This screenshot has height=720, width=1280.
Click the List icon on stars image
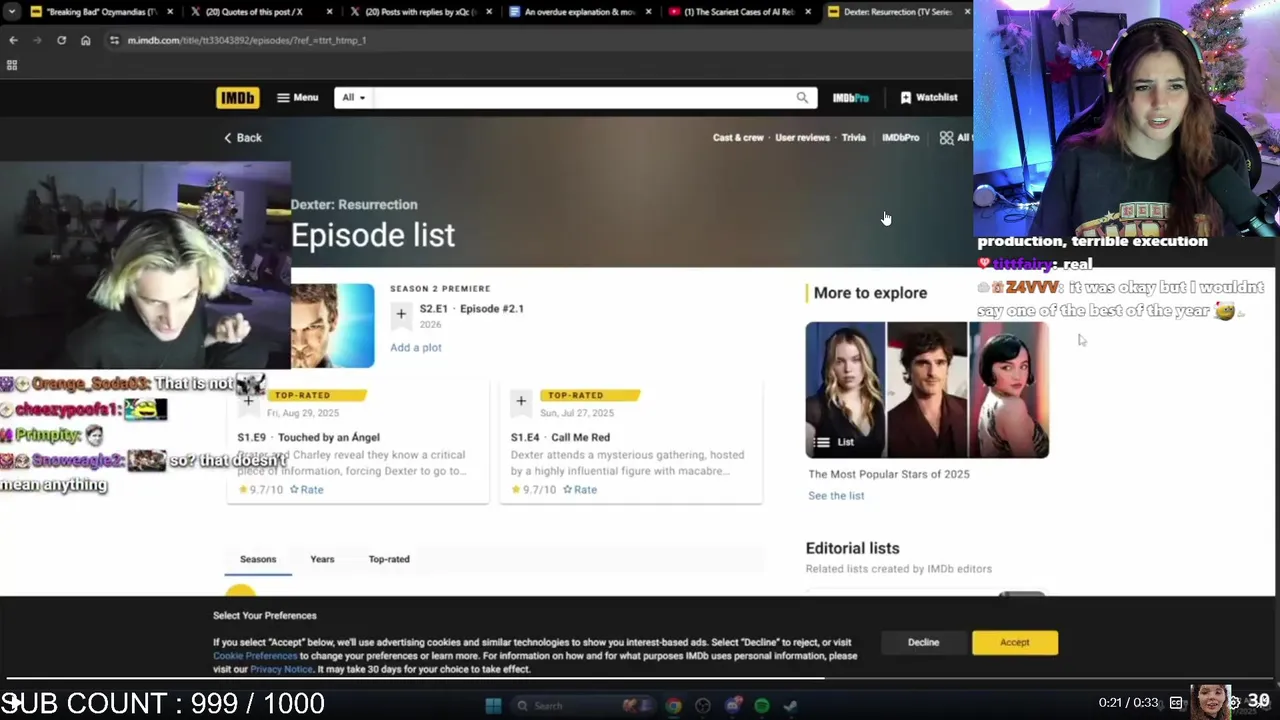pos(822,442)
